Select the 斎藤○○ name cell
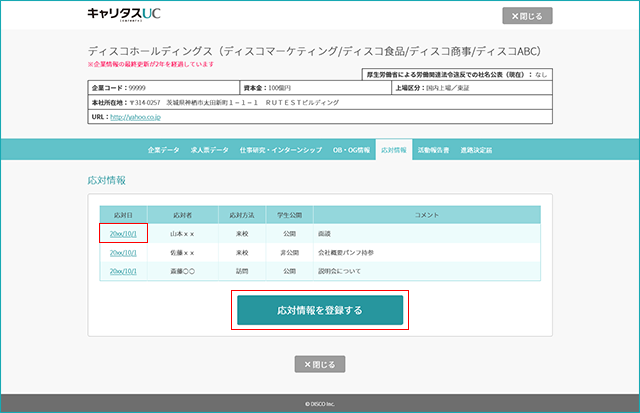640x413 pixels. click(182, 271)
